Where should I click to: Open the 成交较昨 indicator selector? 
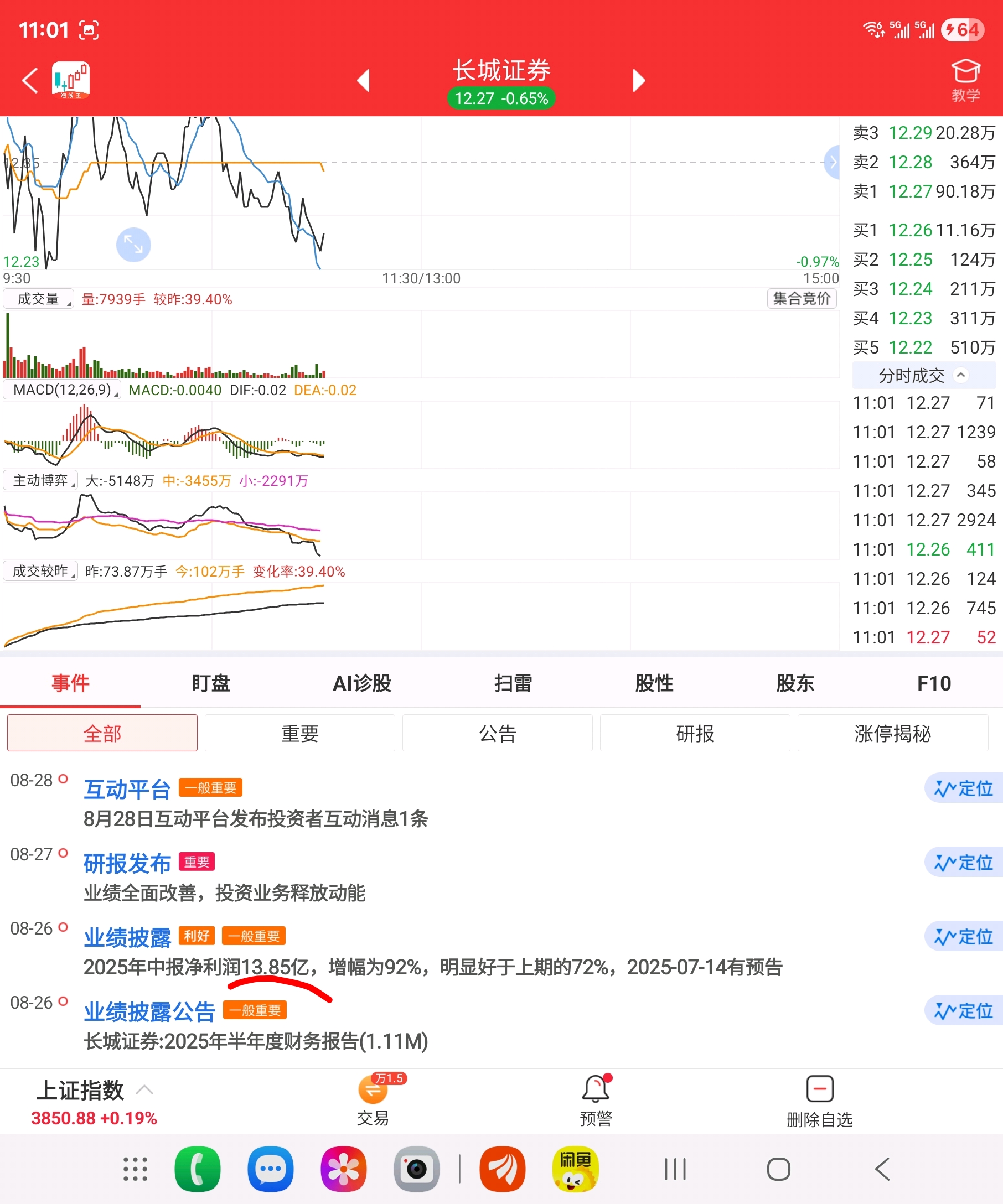coord(40,571)
